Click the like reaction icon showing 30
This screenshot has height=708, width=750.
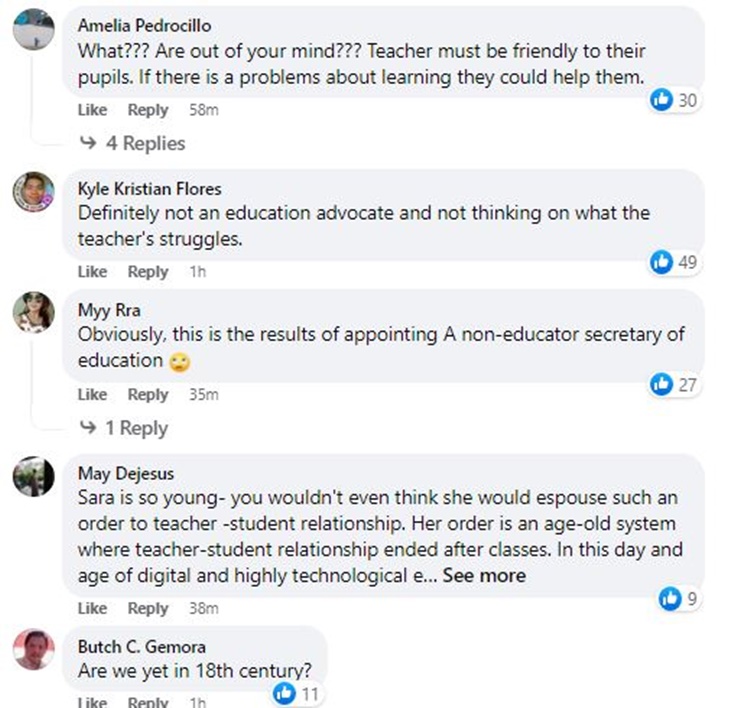tap(661, 100)
